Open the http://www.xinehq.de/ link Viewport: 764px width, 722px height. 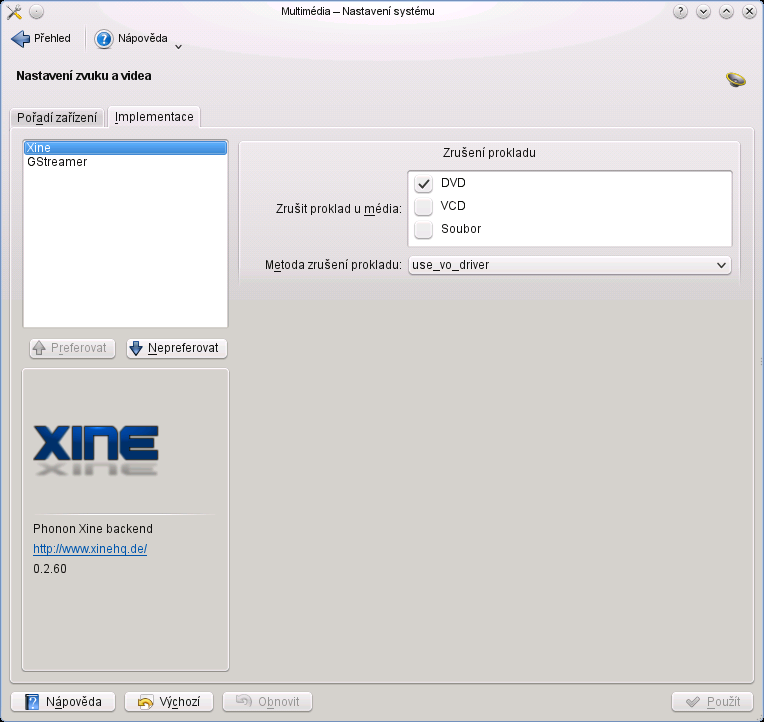click(x=90, y=549)
